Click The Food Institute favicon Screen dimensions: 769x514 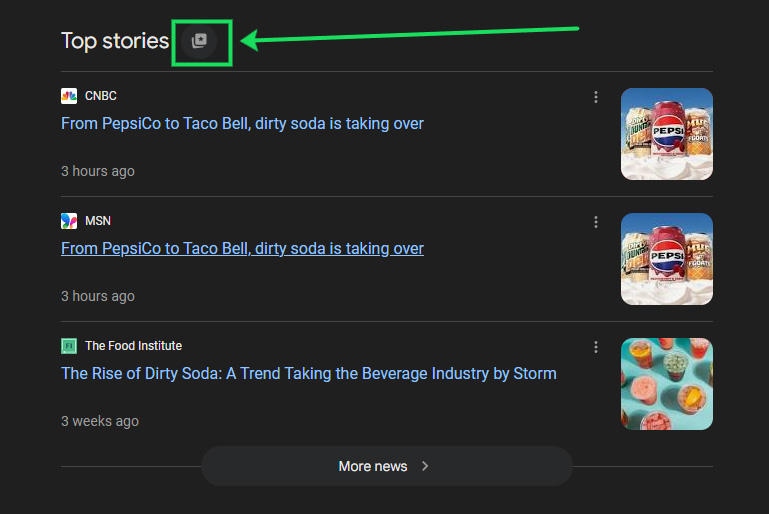pos(69,346)
